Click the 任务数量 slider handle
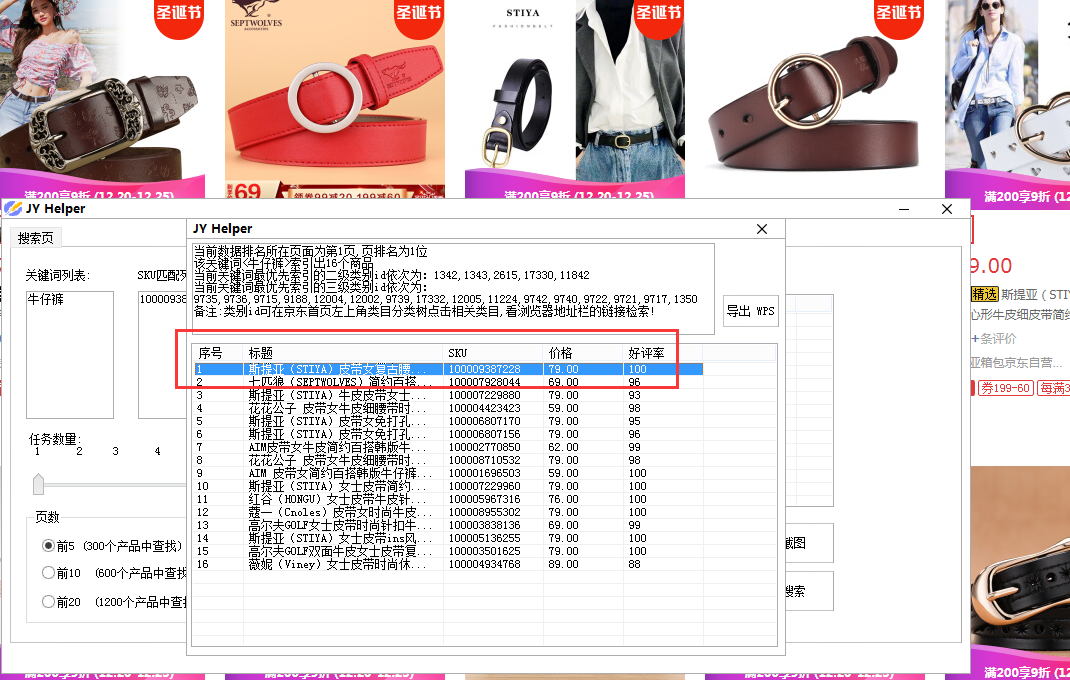The image size is (1070, 680). 38,484
